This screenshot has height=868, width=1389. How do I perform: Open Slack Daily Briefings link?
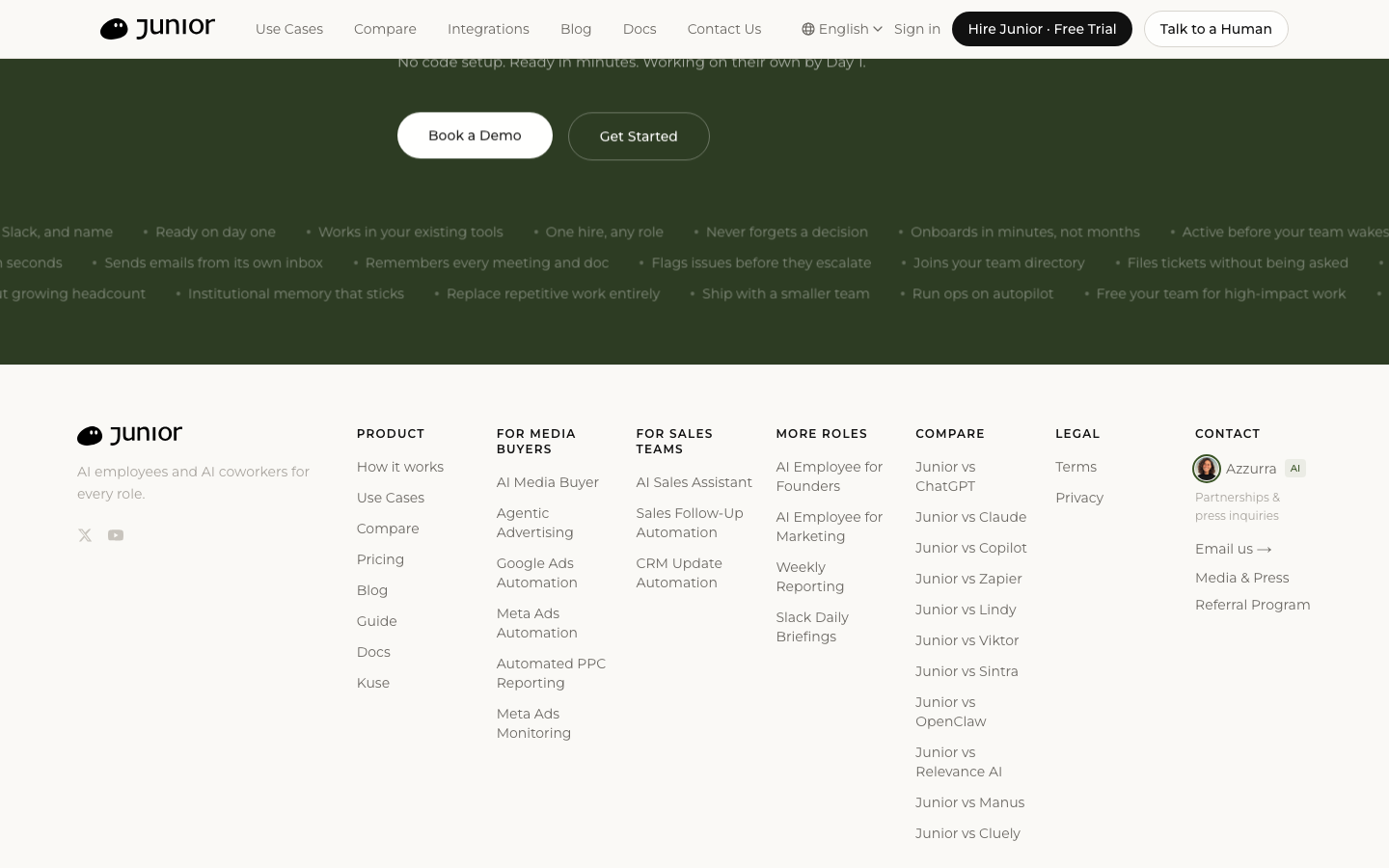click(x=812, y=627)
